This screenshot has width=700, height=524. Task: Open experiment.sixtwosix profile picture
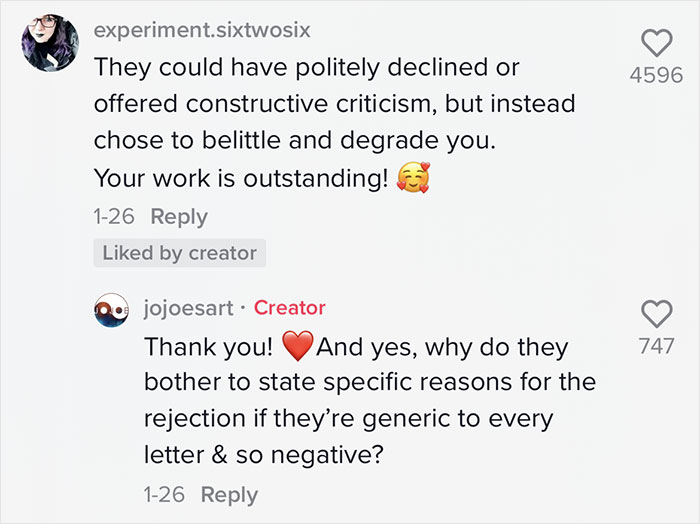coord(49,43)
